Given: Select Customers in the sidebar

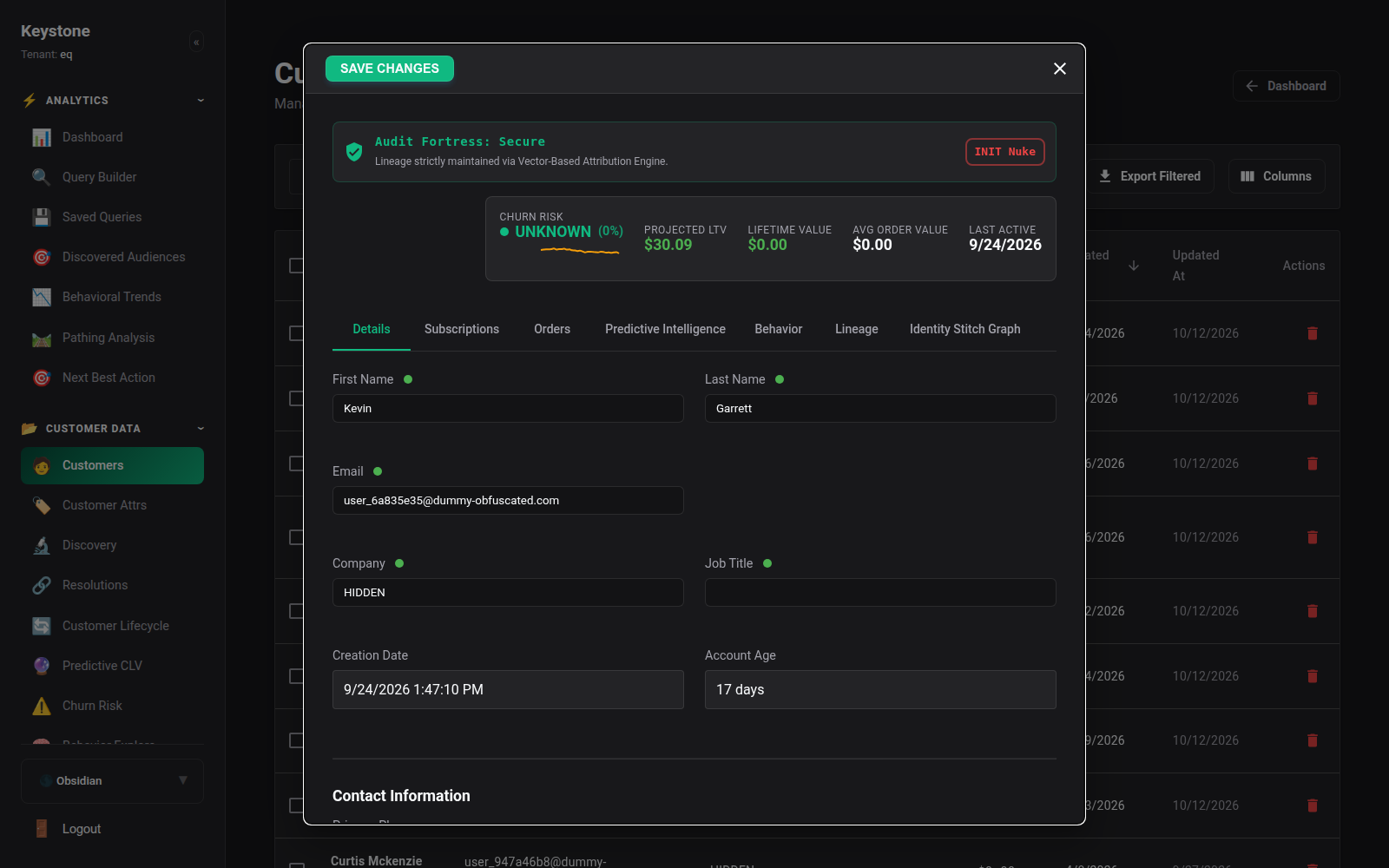Looking at the screenshot, I should click(x=113, y=465).
